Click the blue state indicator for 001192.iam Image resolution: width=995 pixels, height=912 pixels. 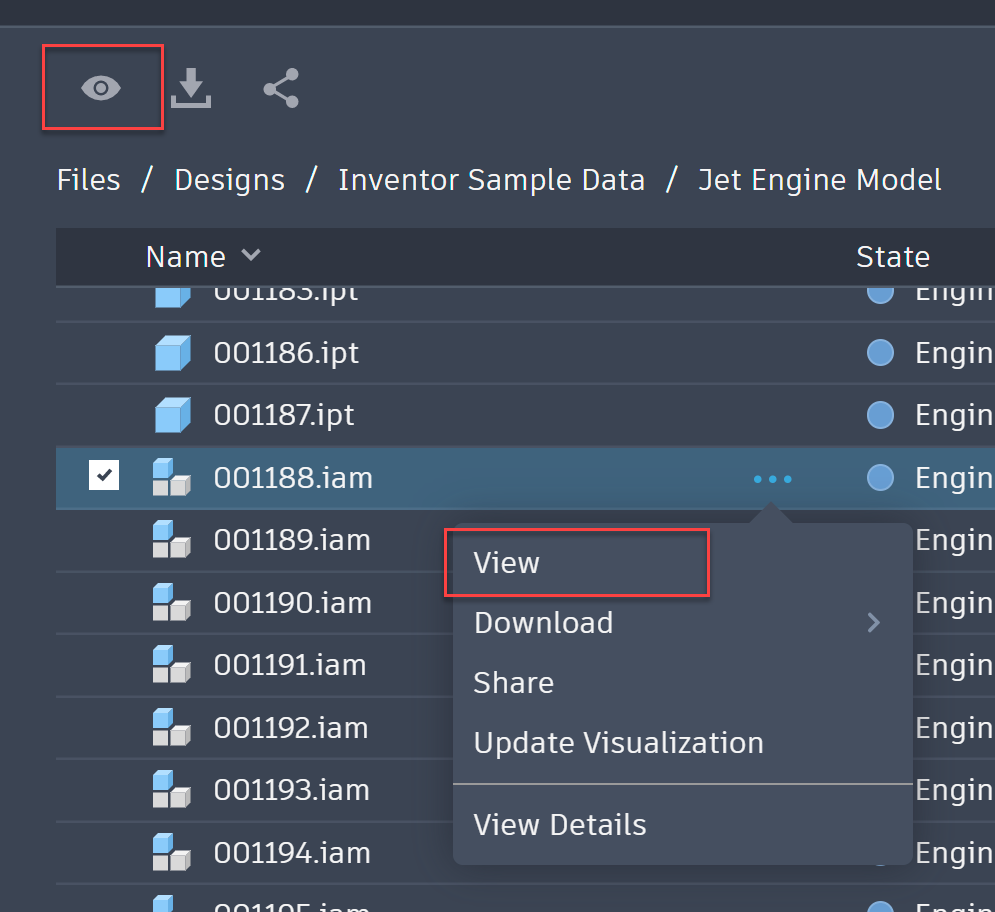(x=880, y=728)
